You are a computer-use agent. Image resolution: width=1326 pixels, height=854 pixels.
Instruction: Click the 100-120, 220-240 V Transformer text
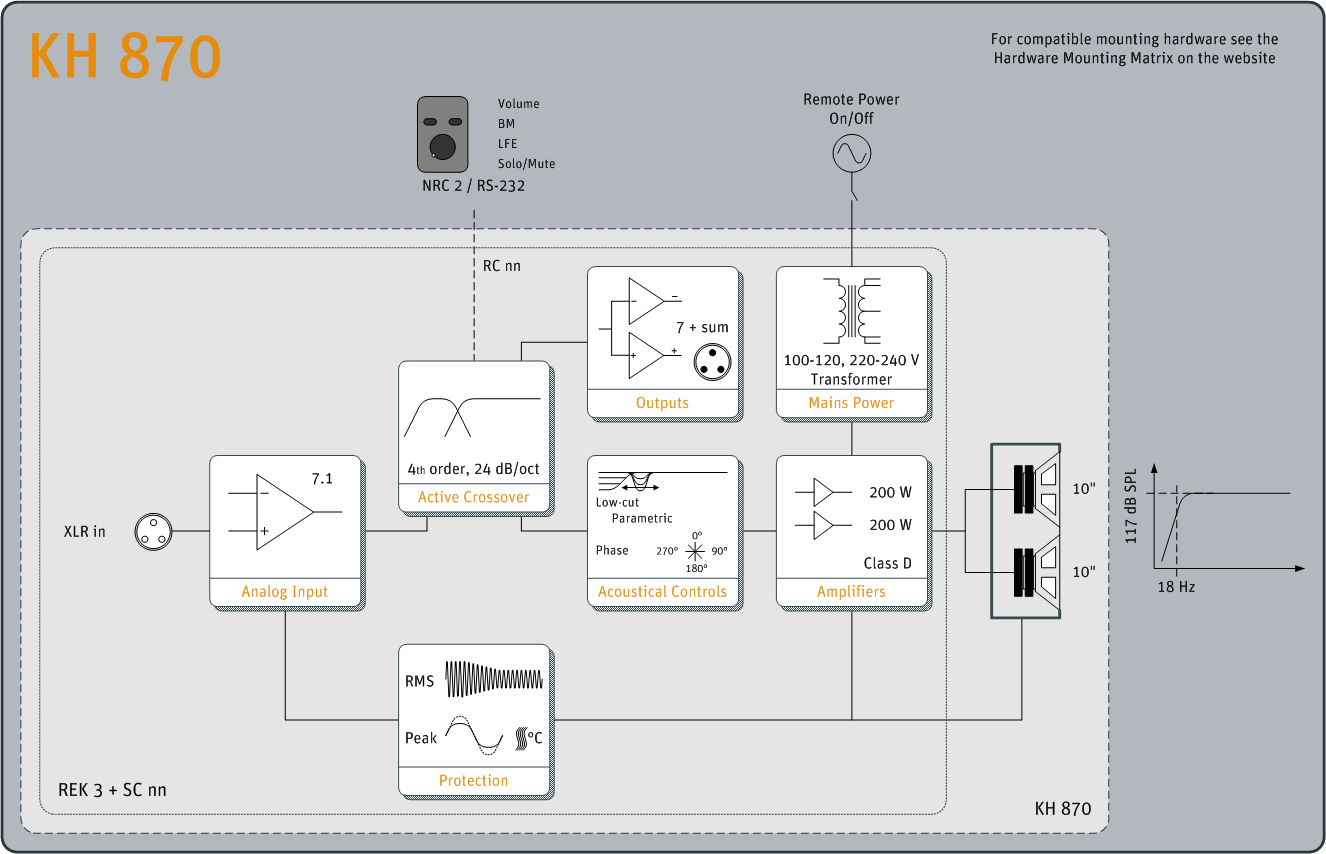[852, 369]
